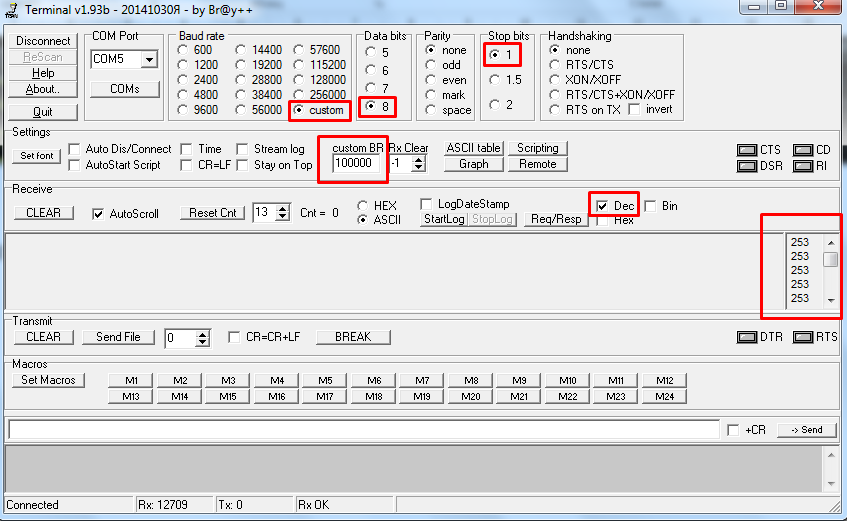Choose the custom baud rate option
The width and height of the screenshot is (847, 521).
[298, 110]
